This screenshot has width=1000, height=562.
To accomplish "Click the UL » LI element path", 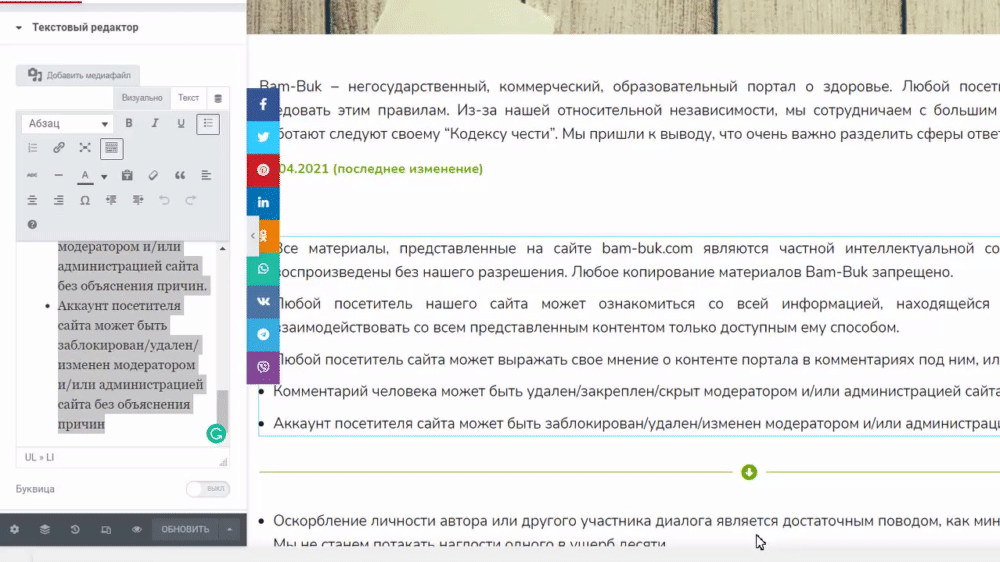I will (40, 457).
